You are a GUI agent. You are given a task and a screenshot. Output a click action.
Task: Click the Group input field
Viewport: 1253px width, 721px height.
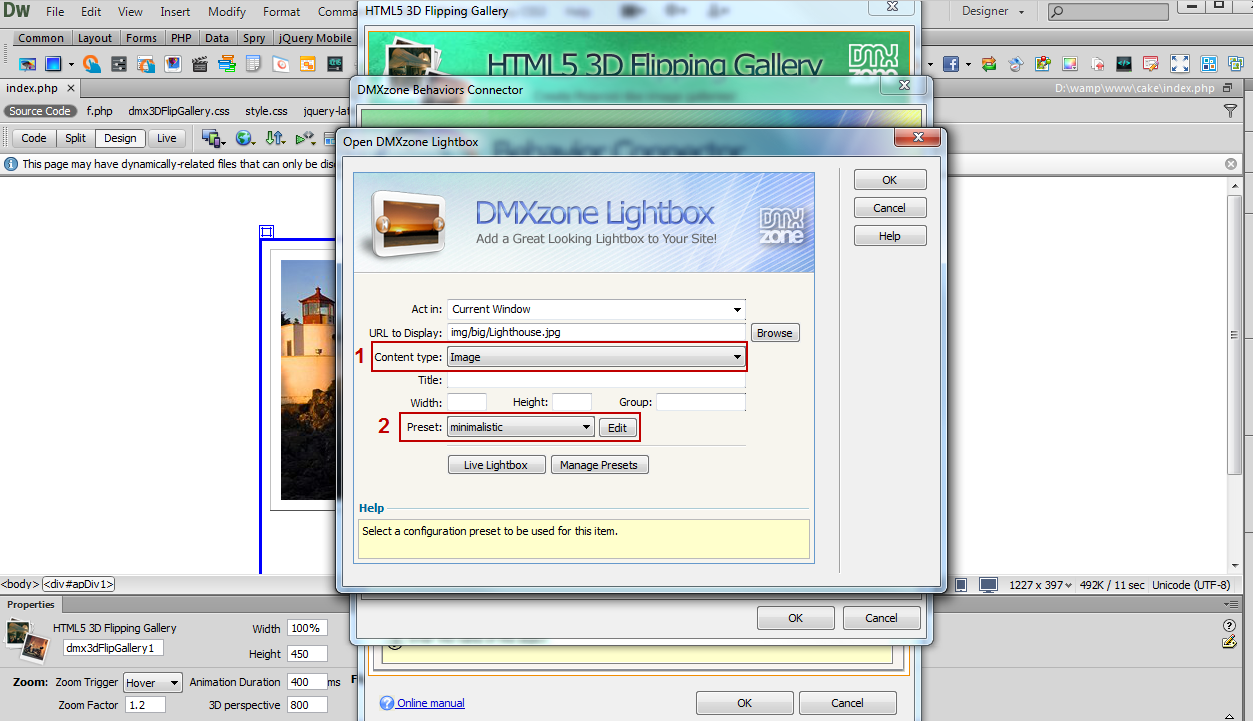coord(701,402)
